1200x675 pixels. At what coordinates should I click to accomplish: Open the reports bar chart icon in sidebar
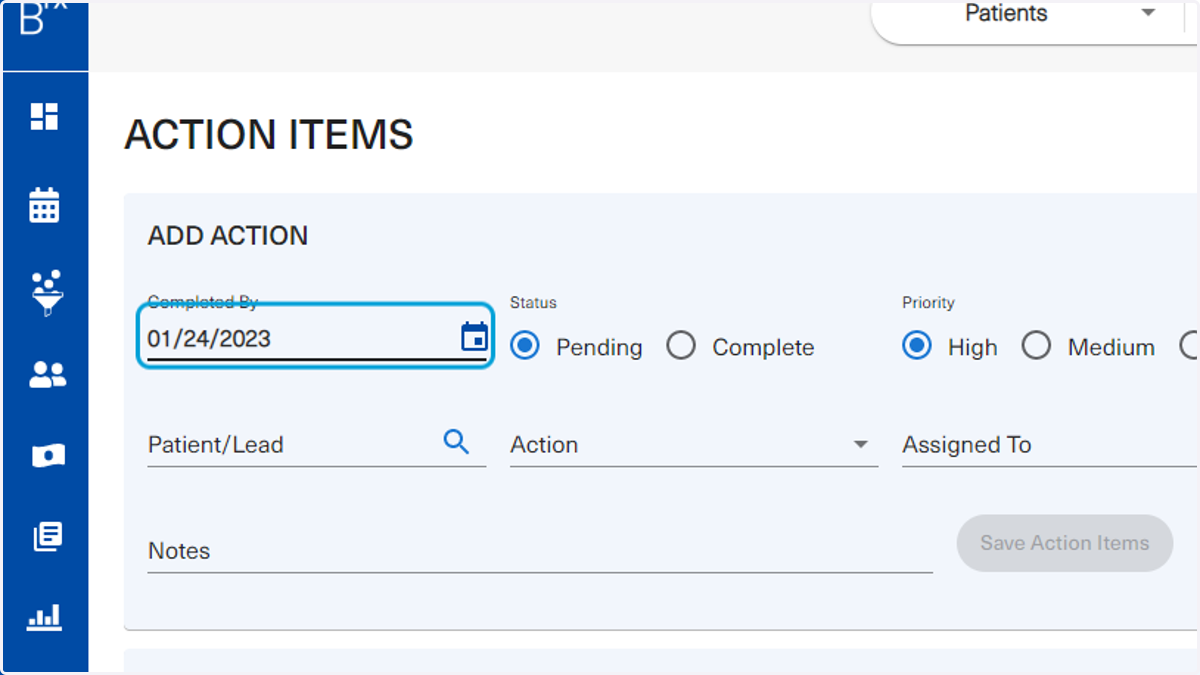44,617
